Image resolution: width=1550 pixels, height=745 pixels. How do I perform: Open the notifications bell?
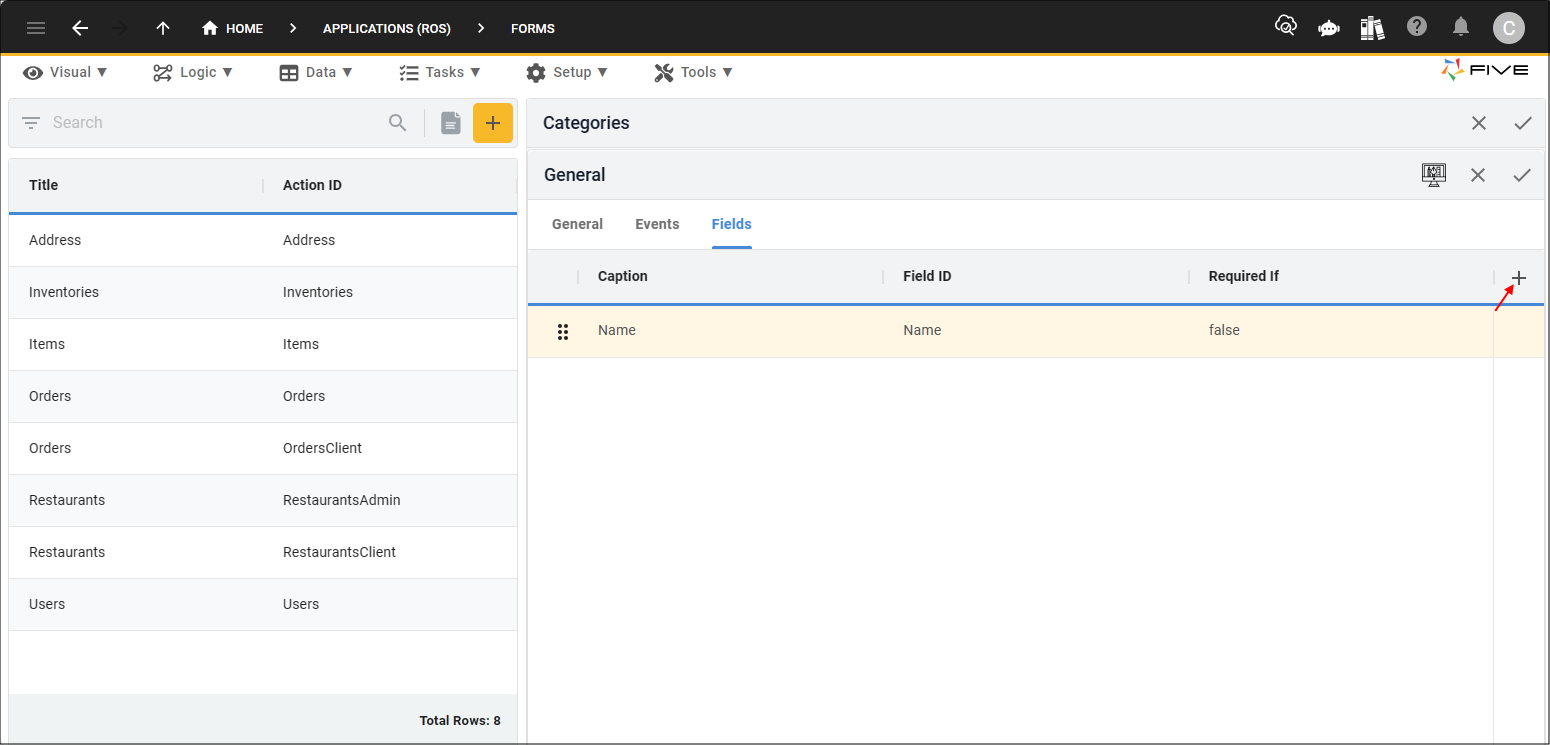pyautogui.click(x=1461, y=27)
